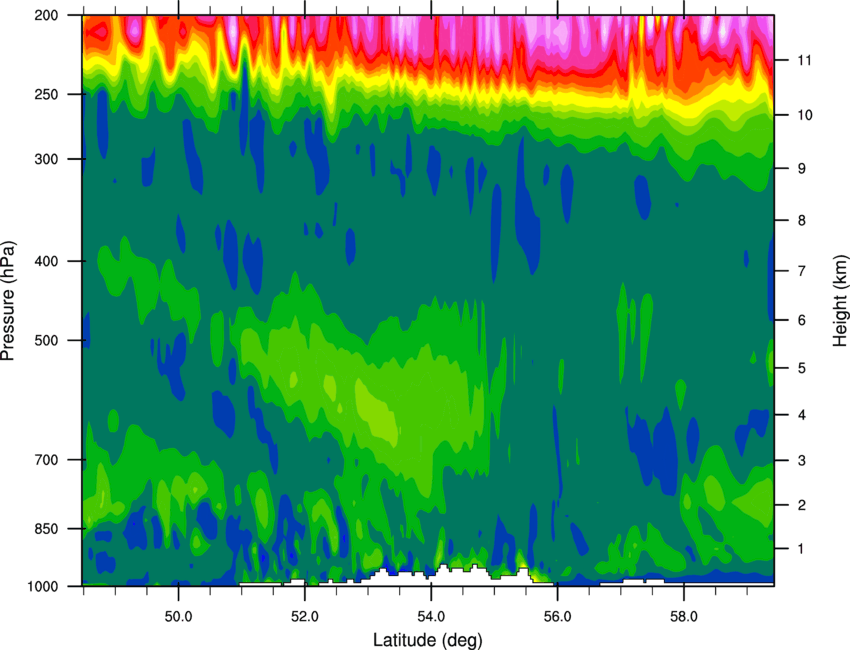Click the 200 hPa pressure tick label
The width and height of the screenshot is (850, 650).
46,15
